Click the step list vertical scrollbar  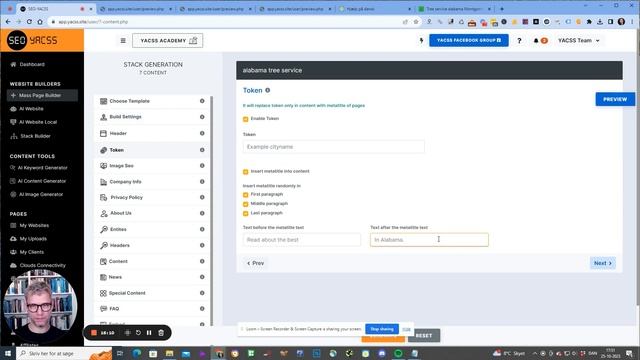[x=211, y=211]
